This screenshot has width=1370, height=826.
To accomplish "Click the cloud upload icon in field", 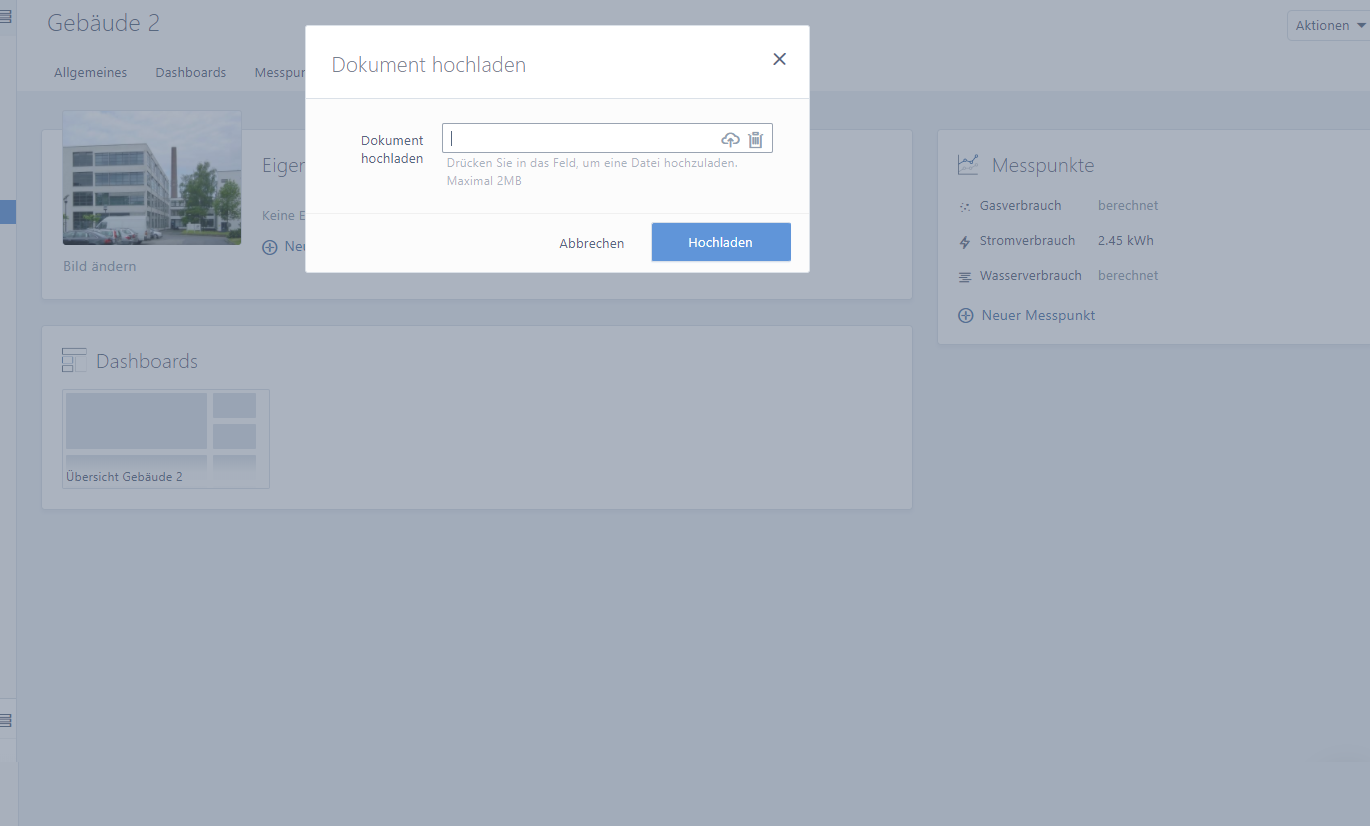I will [730, 140].
